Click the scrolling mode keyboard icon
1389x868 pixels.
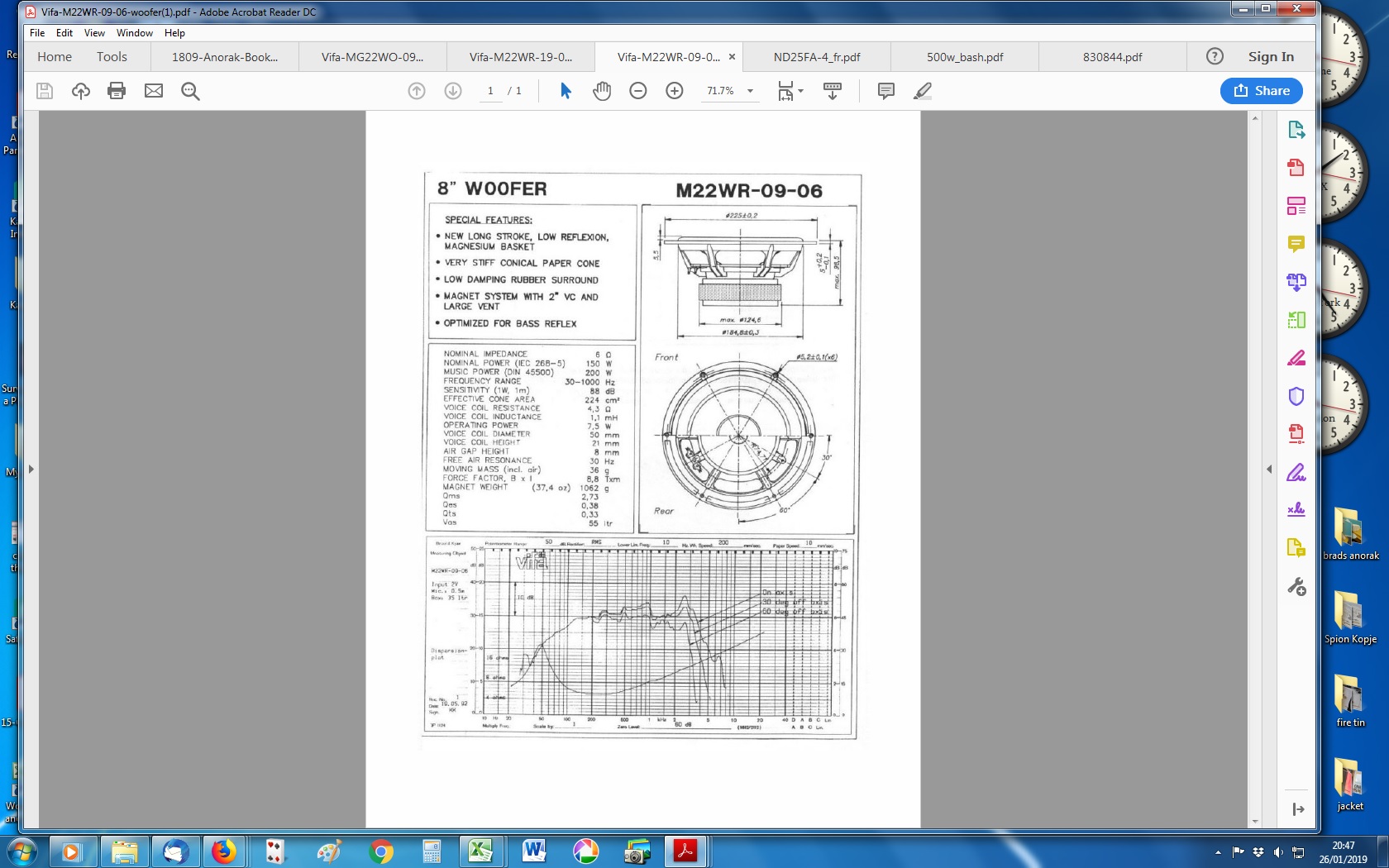[833, 91]
